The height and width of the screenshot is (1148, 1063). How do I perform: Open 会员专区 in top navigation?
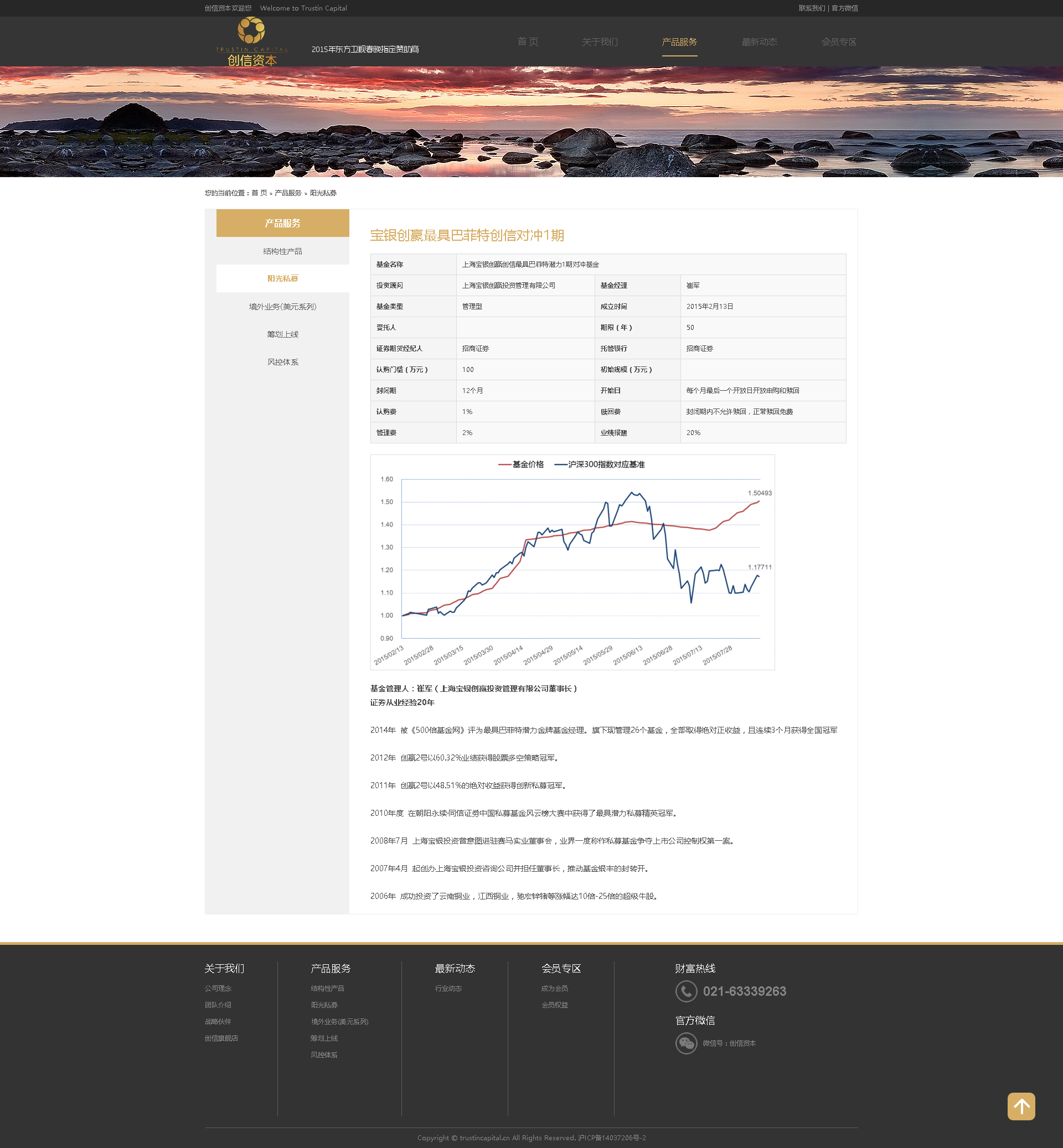(x=839, y=42)
